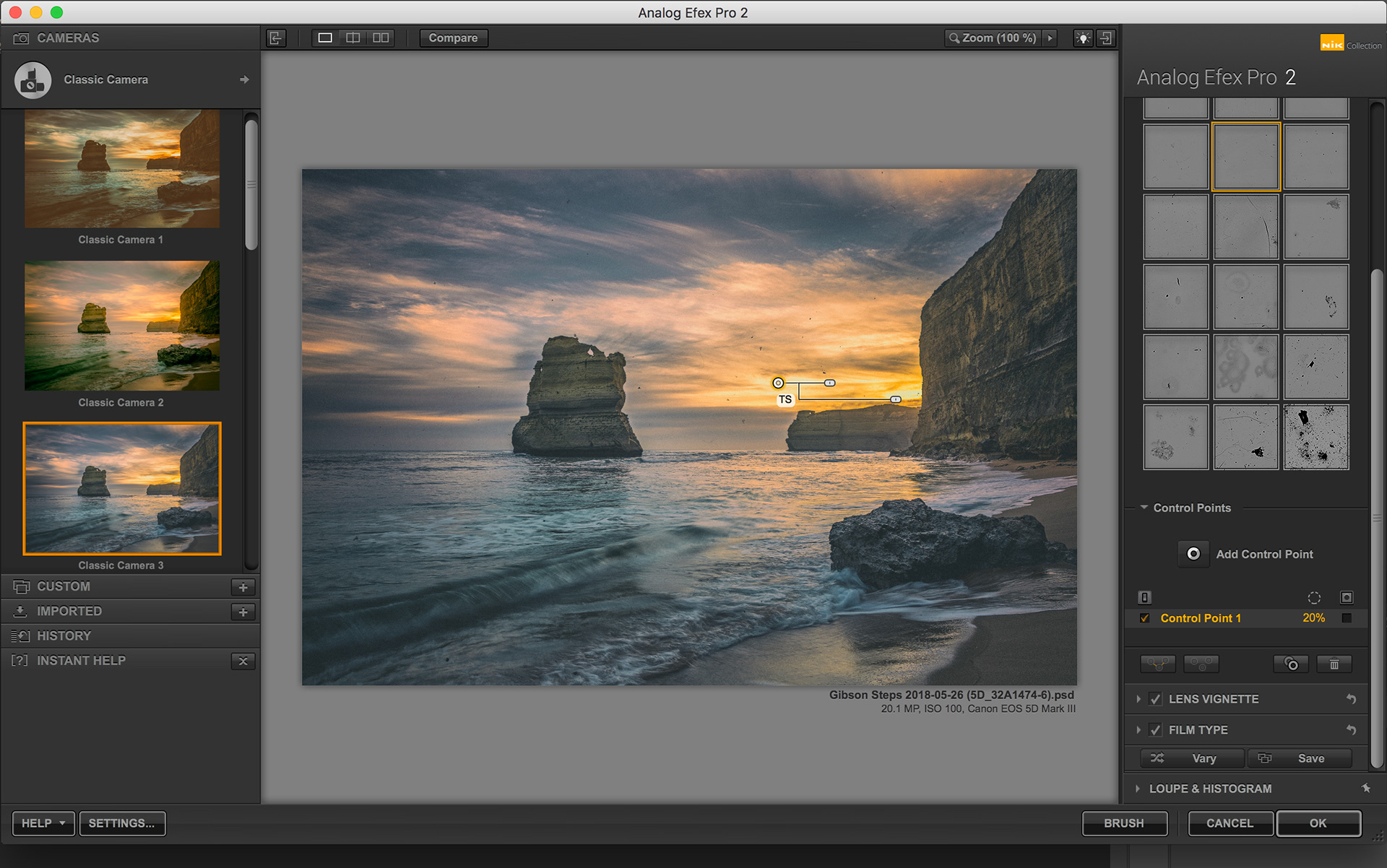Select the side-by-side preview view icon
The width and height of the screenshot is (1387, 868).
[x=381, y=38]
